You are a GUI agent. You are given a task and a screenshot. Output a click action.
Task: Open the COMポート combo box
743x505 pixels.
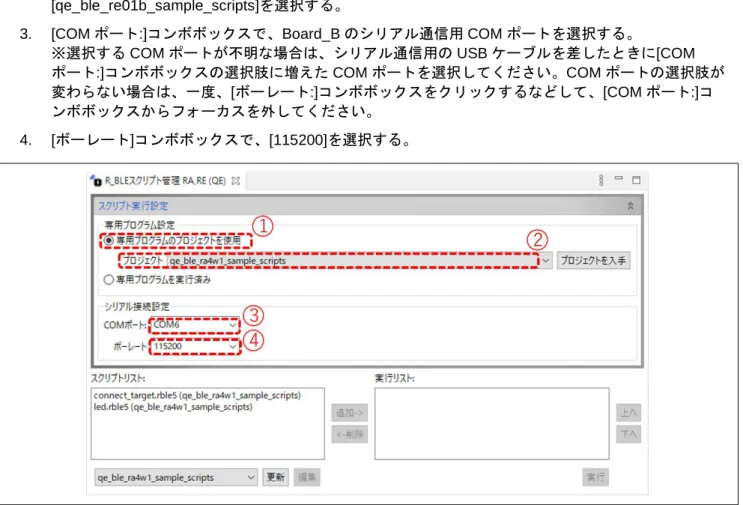[194, 325]
